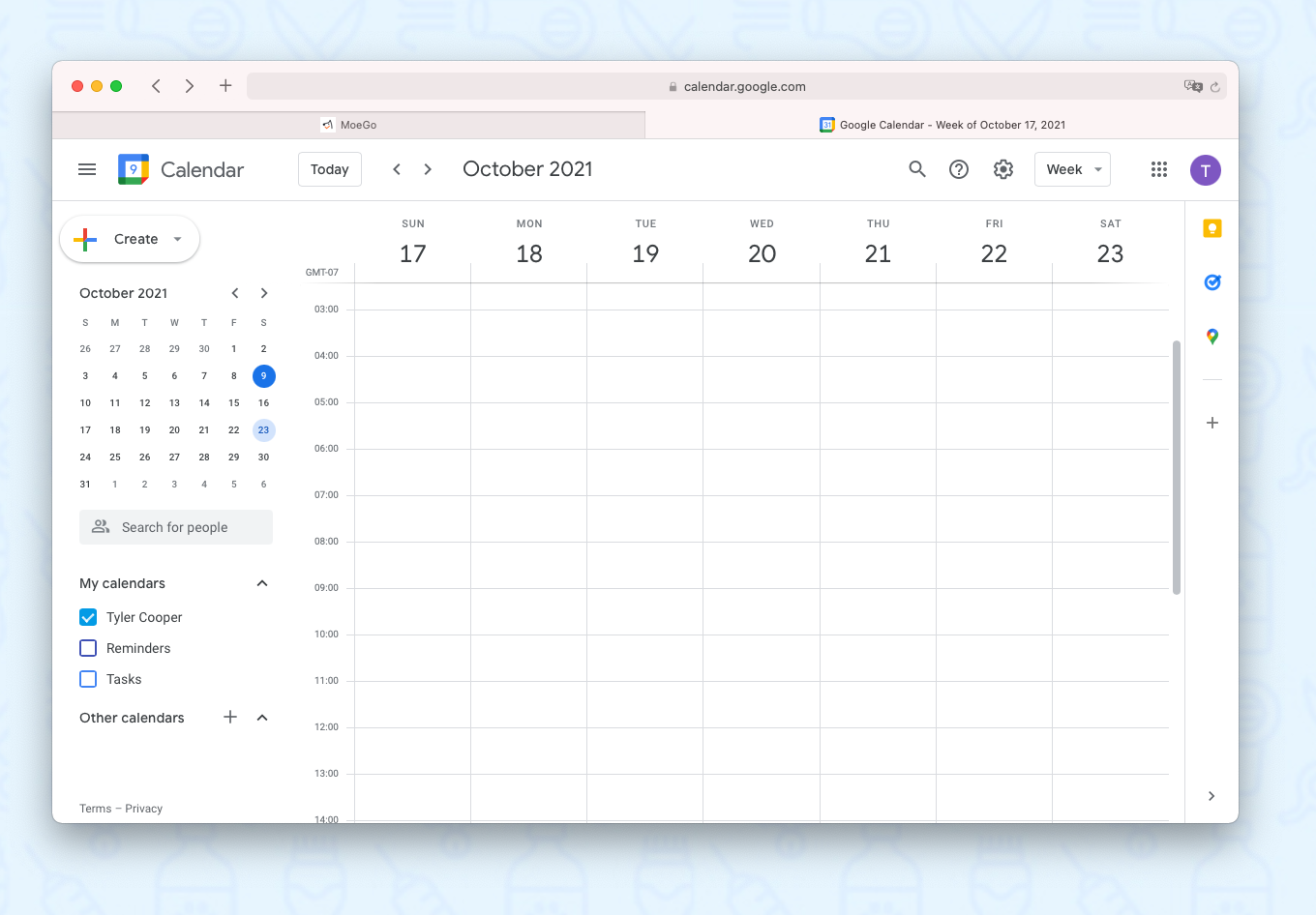1316x915 pixels.
Task: Select day 11 in mini calendar
Action: click(115, 403)
